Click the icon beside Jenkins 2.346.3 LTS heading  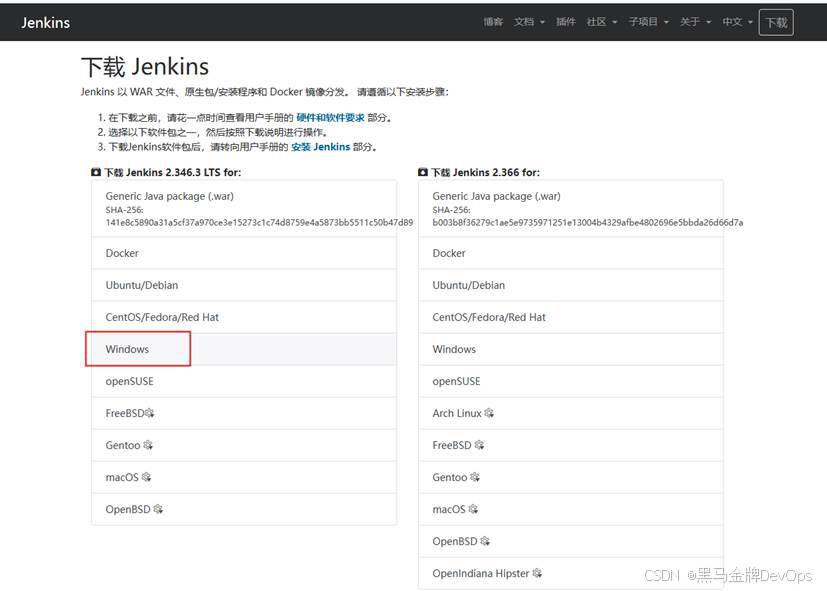pos(96,172)
